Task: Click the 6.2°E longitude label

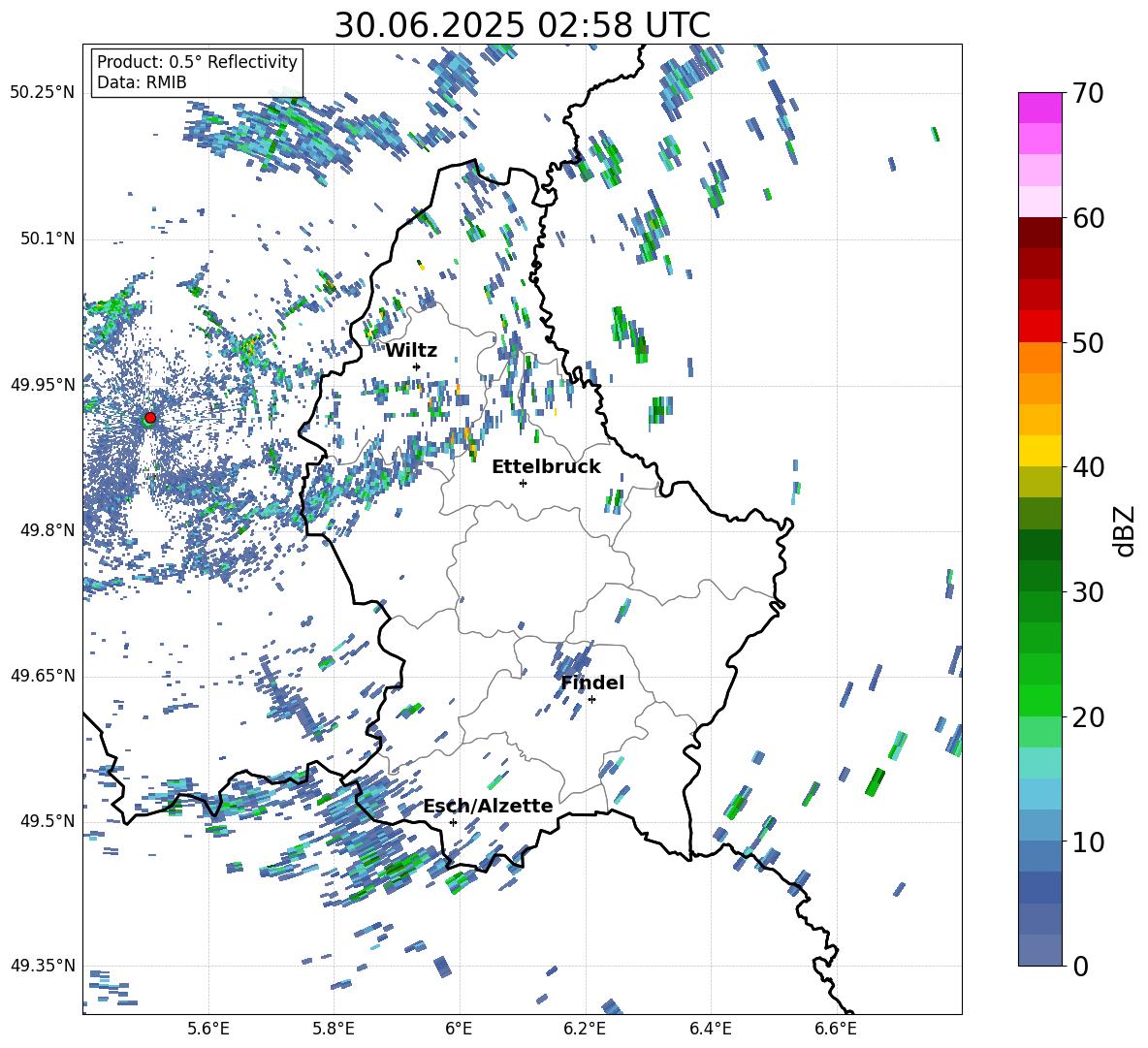Action: click(x=585, y=1029)
